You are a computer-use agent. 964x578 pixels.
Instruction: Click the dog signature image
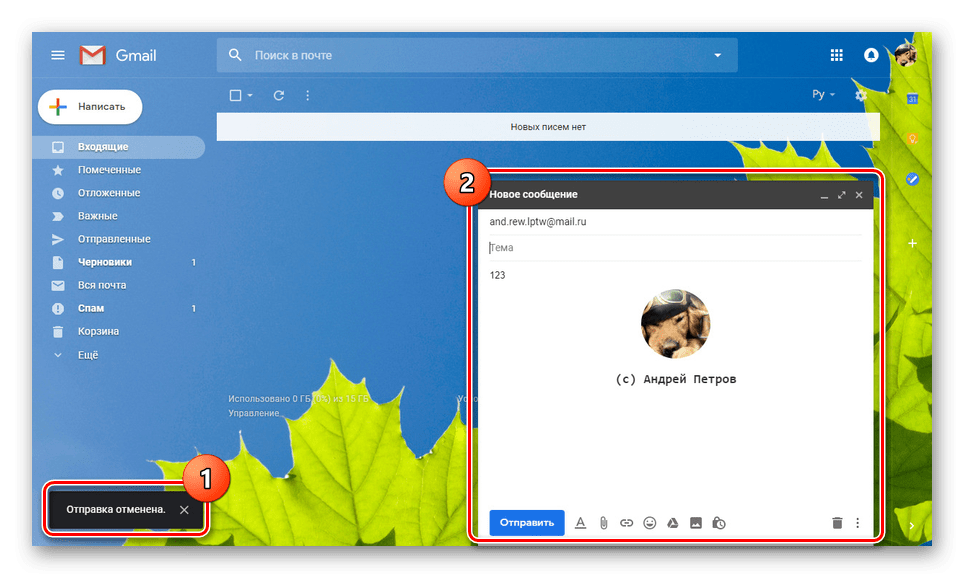[x=675, y=323]
